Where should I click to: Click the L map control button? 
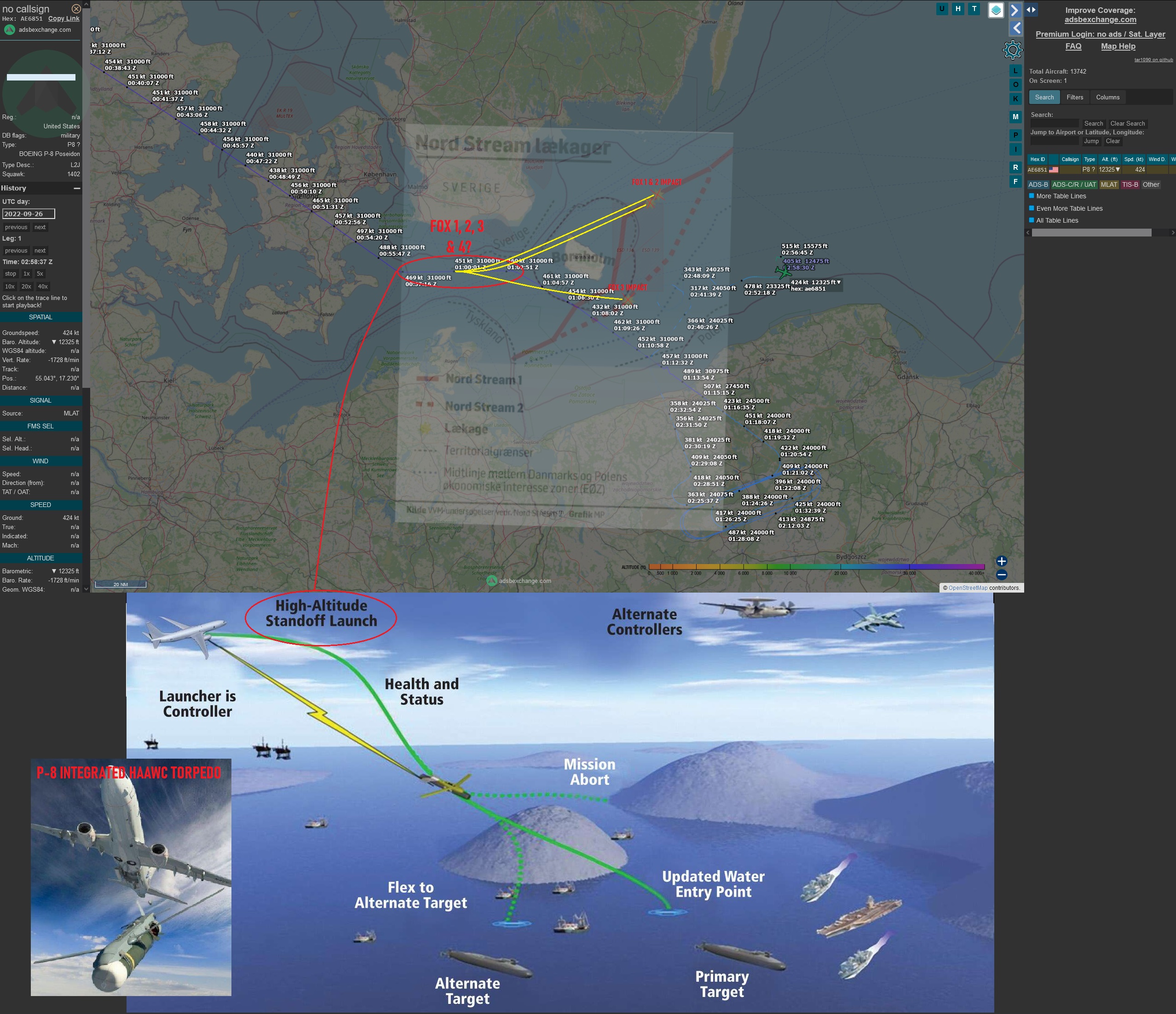click(1015, 71)
